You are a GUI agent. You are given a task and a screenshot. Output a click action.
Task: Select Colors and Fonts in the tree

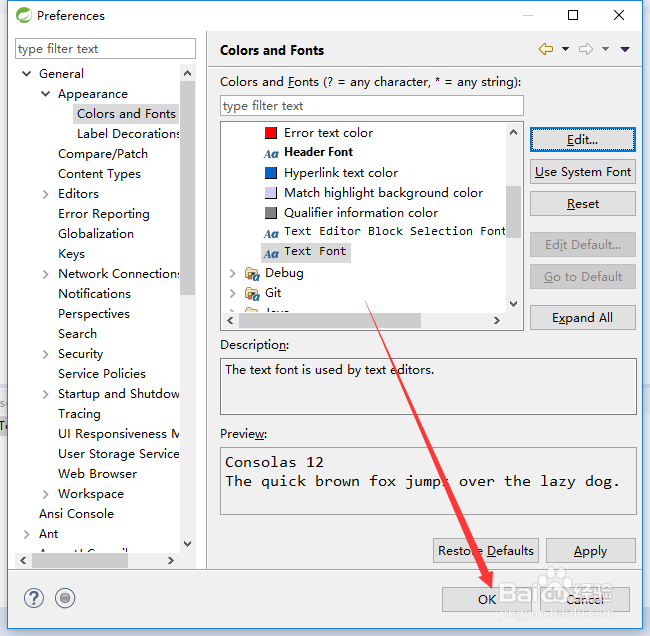[x=126, y=114]
